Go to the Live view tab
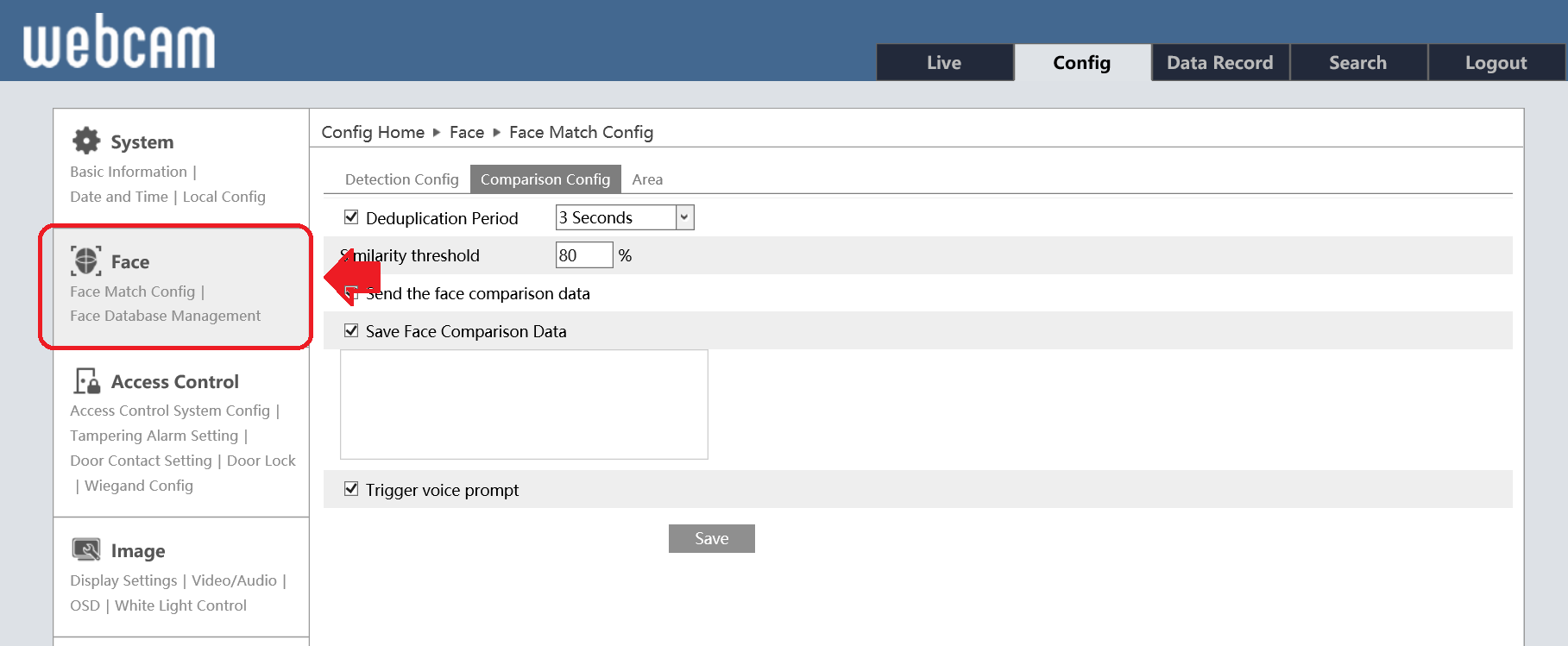 point(944,63)
